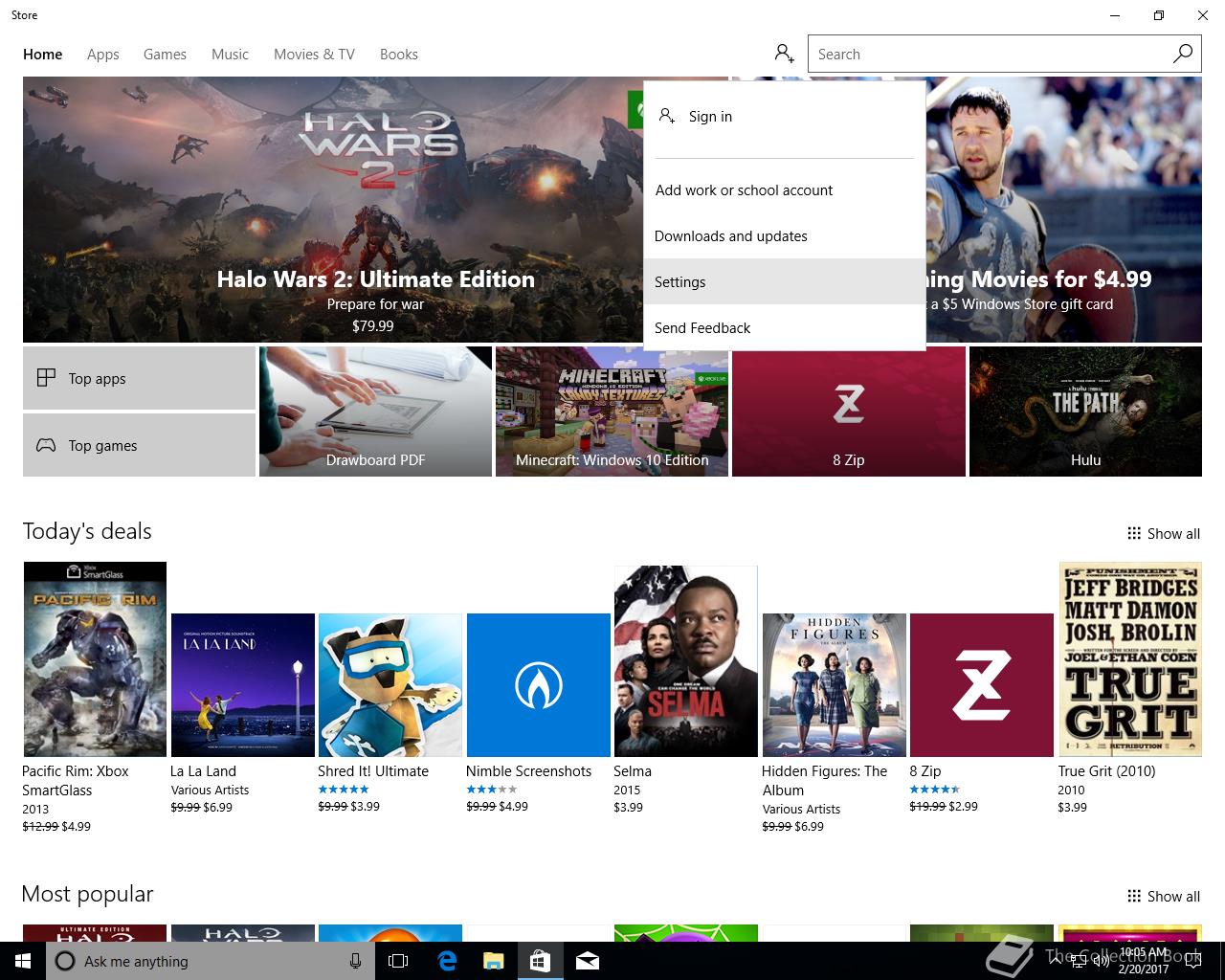Click the Nimble Screenshots app icon
Image resolution: width=1225 pixels, height=980 pixels.
(538, 685)
